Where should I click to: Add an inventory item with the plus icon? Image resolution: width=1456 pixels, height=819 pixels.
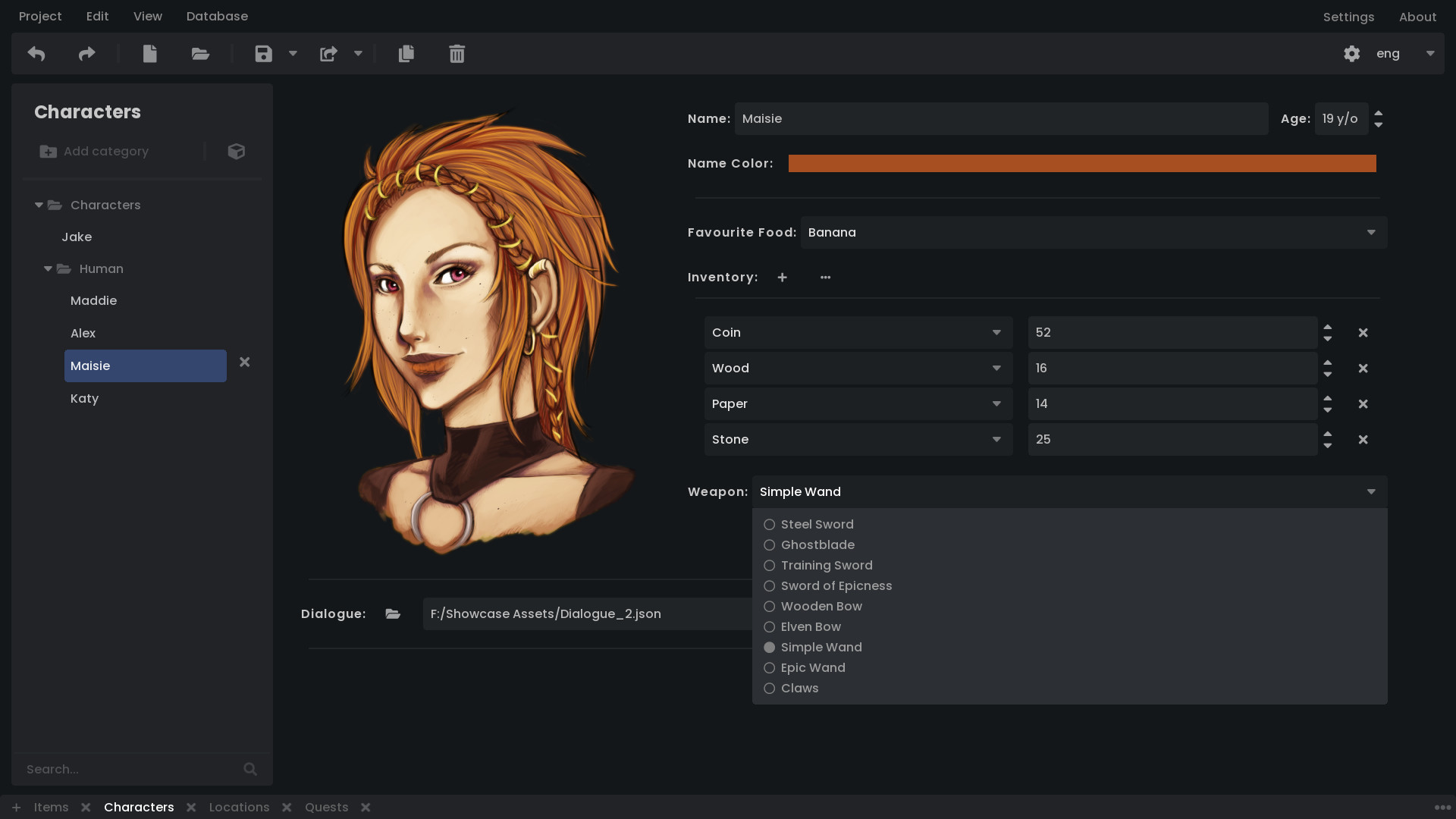tap(782, 278)
